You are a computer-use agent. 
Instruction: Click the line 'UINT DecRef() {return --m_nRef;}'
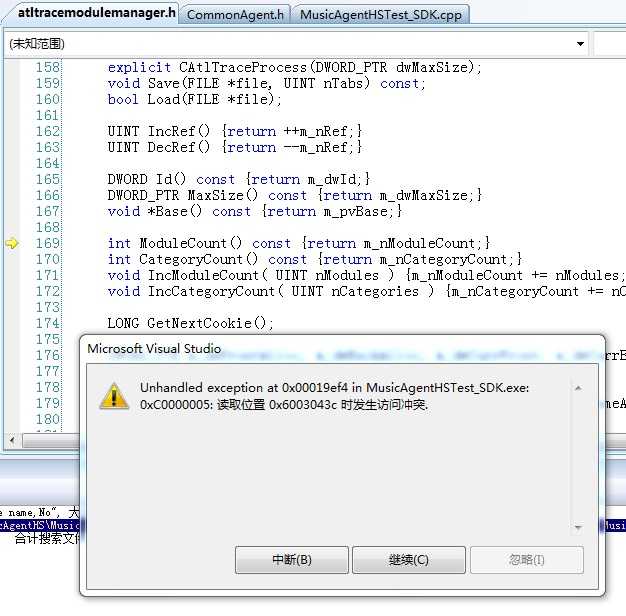pyautogui.click(x=235, y=147)
